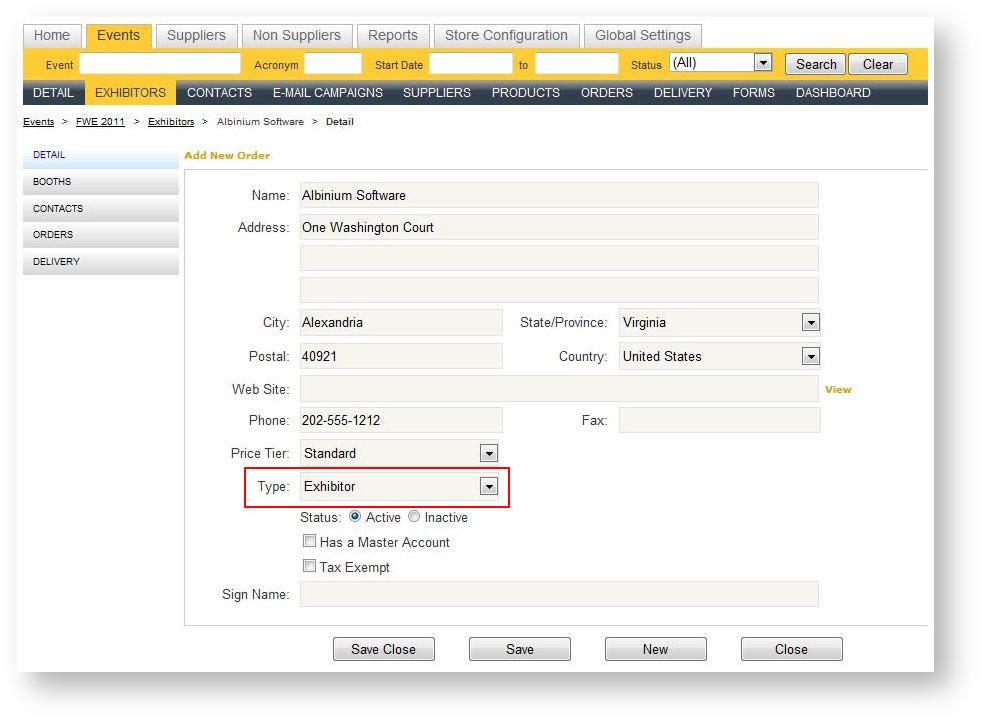Image resolution: width=982 pixels, height=720 pixels.
Task: Click the Save Close button
Action: pos(383,649)
